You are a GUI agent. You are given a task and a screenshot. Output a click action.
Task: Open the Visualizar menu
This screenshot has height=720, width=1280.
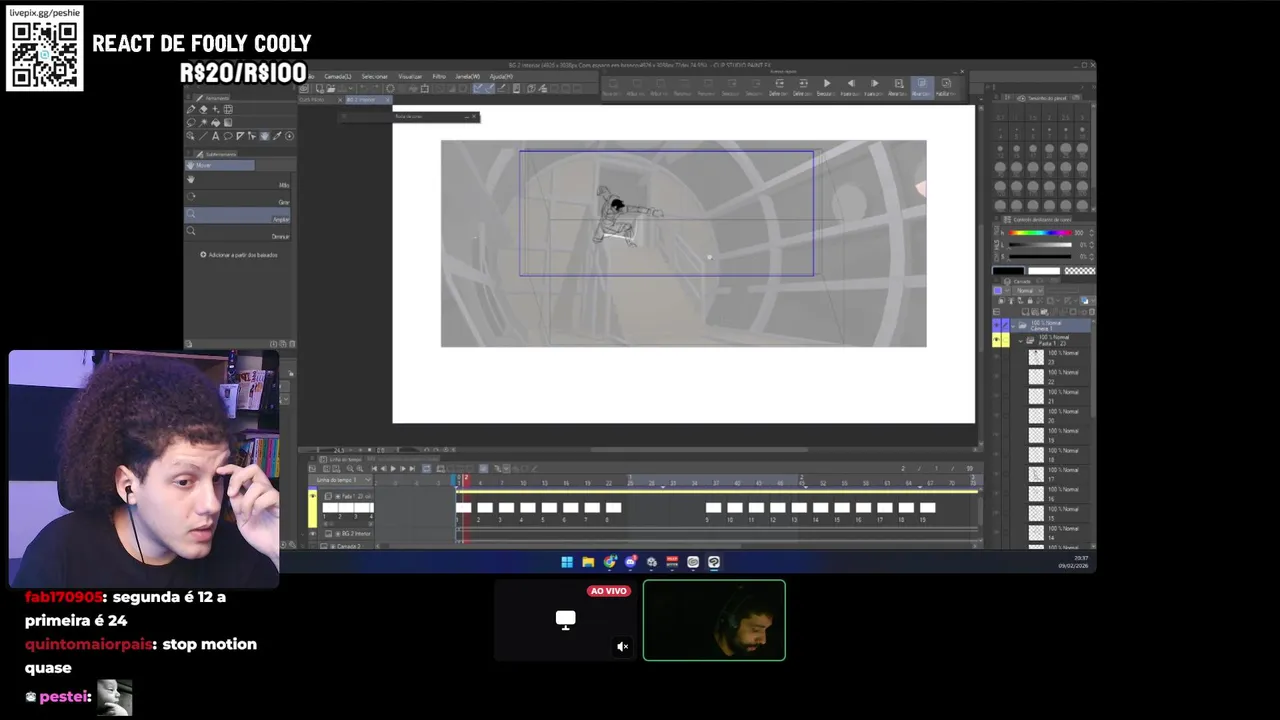point(410,76)
